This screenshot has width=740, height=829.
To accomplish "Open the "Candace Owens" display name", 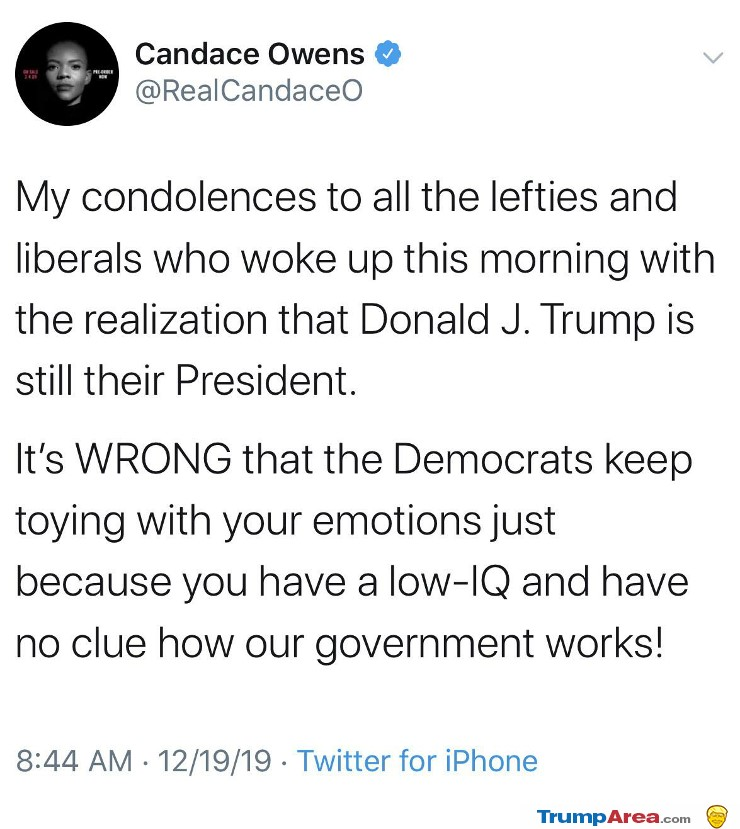I will click(249, 53).
